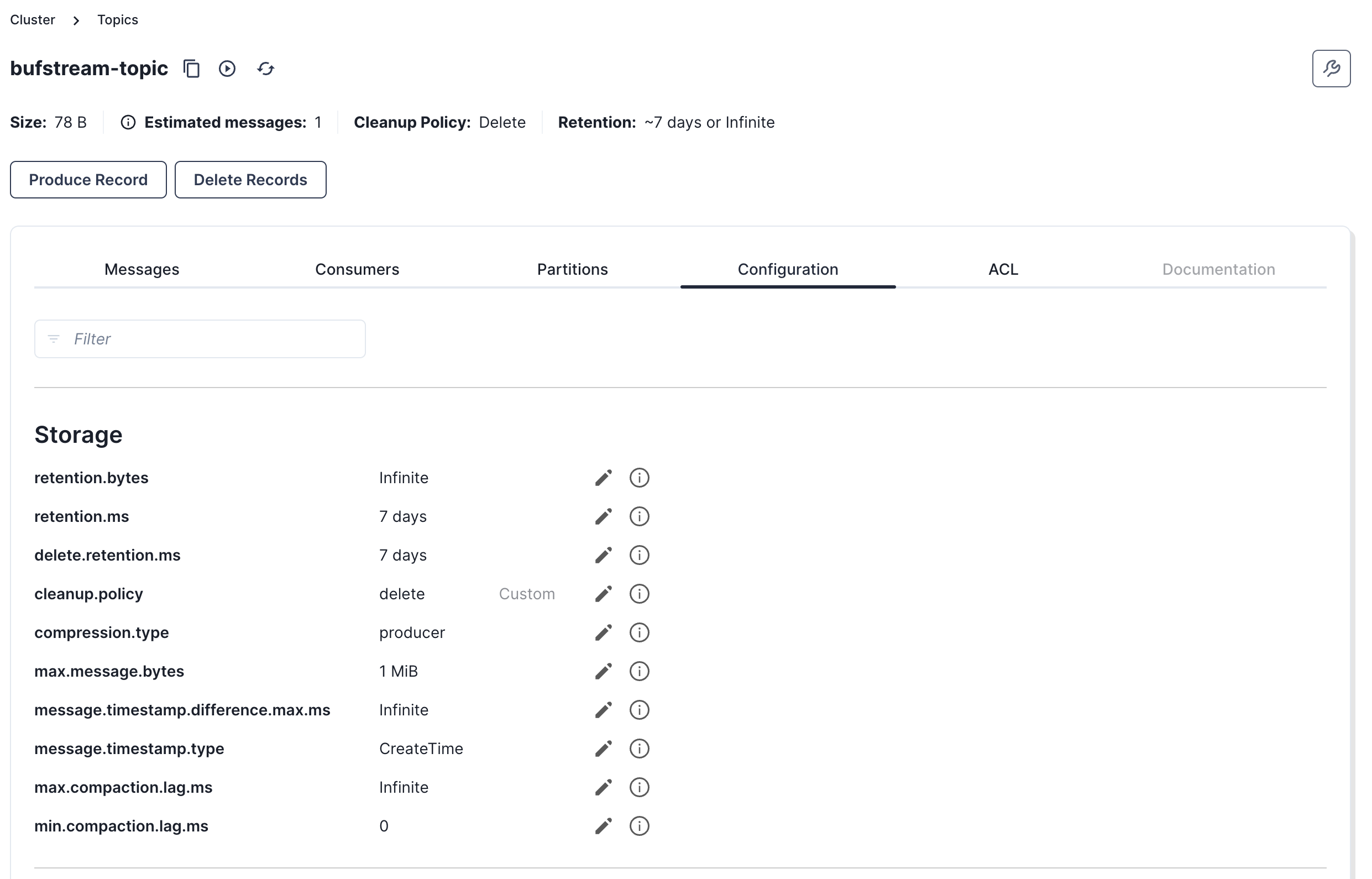Show info for retention.bytes
Viewport: 1372px width, 879px height.
point(639,478)
